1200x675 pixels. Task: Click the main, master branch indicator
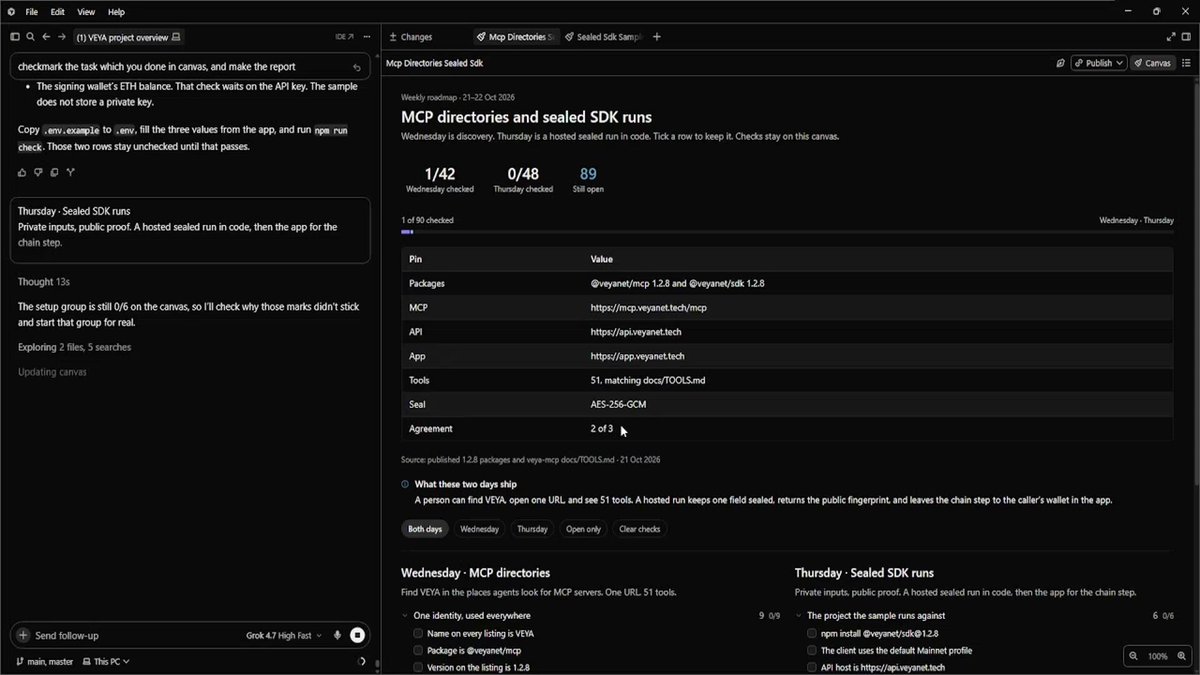(x=44, y=661)
